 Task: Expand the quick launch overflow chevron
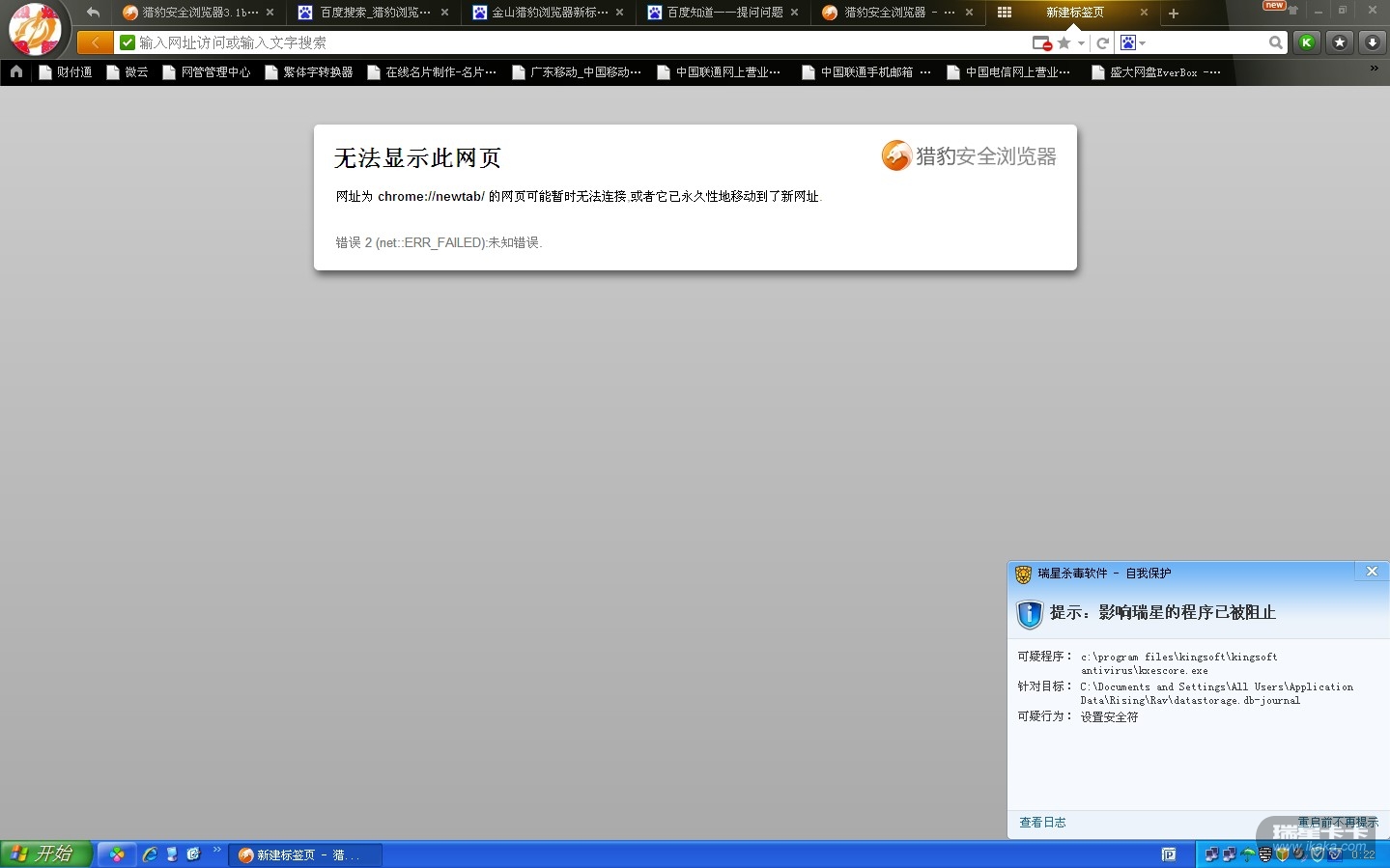coord(217,851)
